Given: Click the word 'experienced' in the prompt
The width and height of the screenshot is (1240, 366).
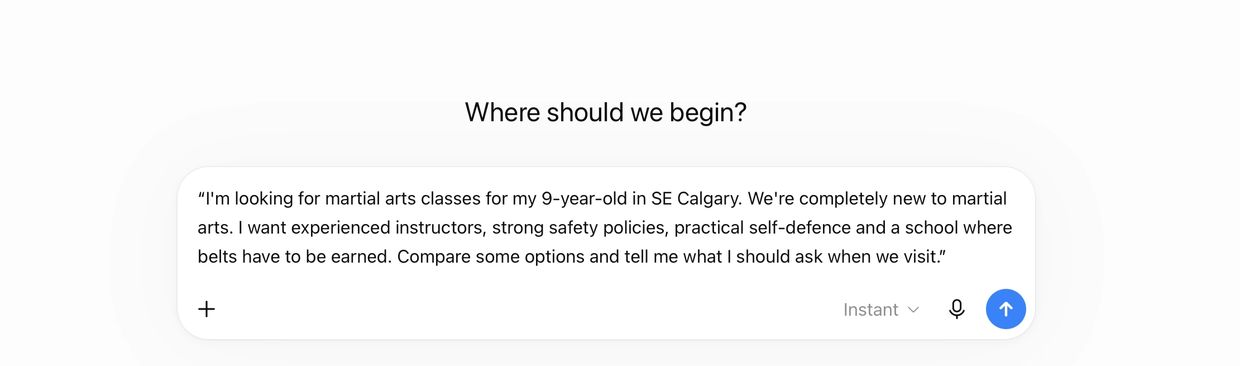Looking at the screenshot, I should coord(345,227).
